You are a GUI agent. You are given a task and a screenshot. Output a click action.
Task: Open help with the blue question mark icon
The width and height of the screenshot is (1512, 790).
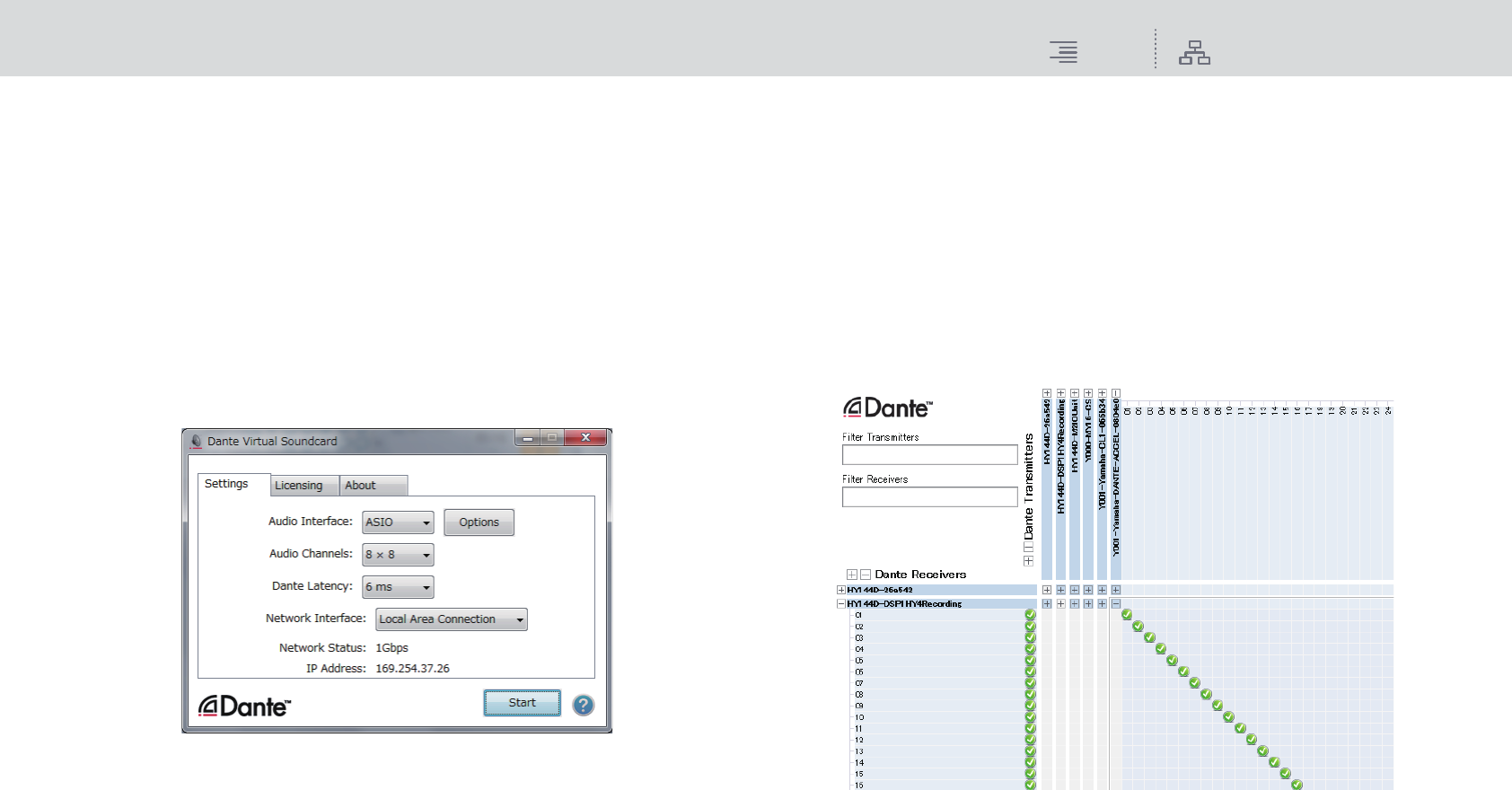tap(584, 705)
